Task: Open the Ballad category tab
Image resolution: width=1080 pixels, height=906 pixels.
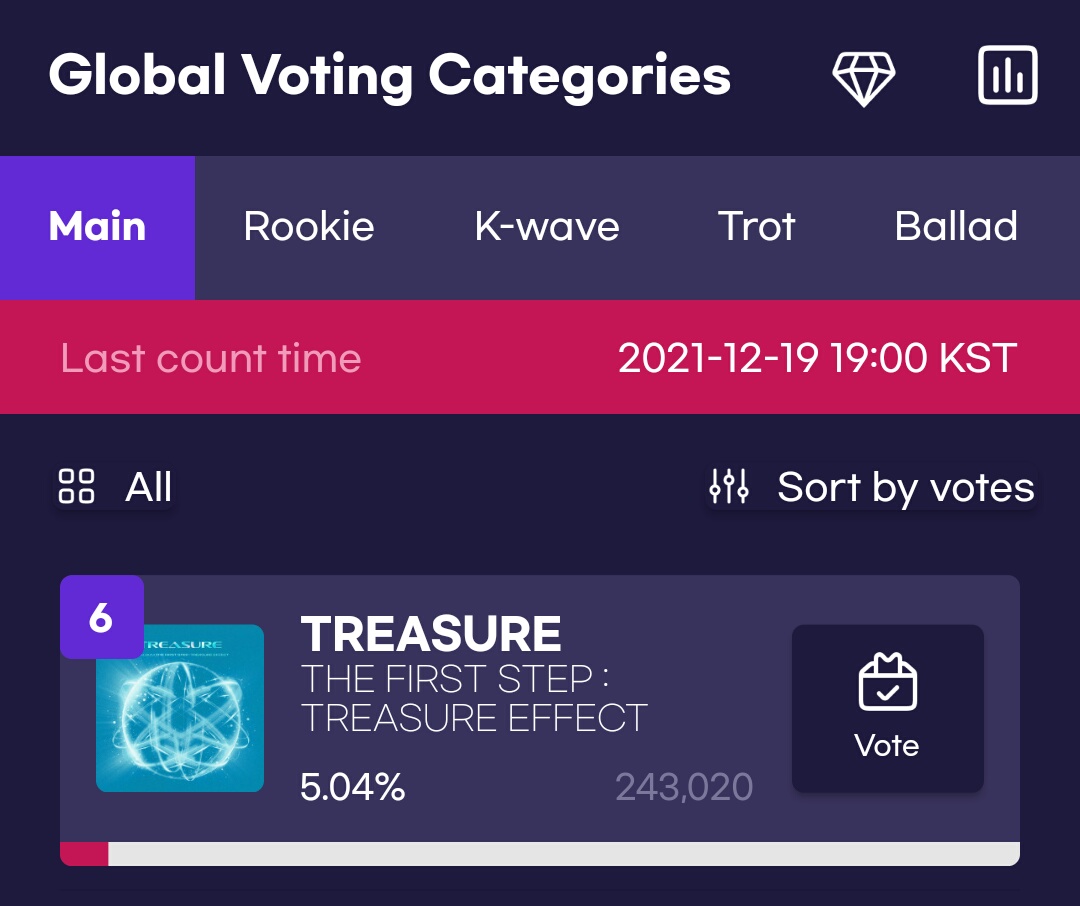Action: [x=956, y=227]
